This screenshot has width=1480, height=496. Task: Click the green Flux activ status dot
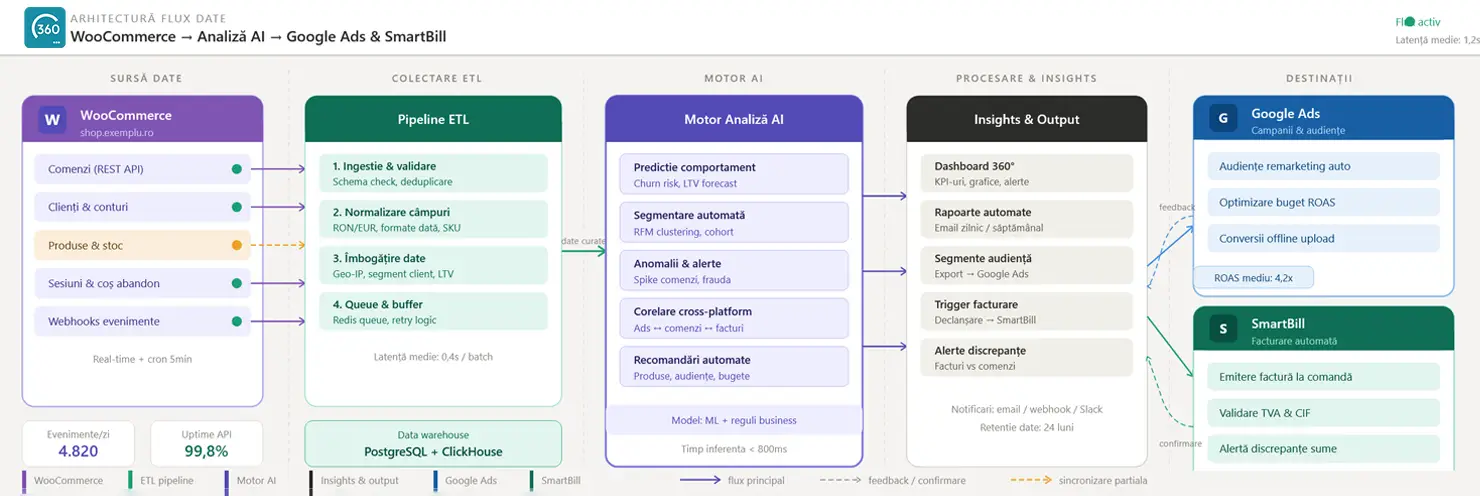click(x=1410, y=21)
